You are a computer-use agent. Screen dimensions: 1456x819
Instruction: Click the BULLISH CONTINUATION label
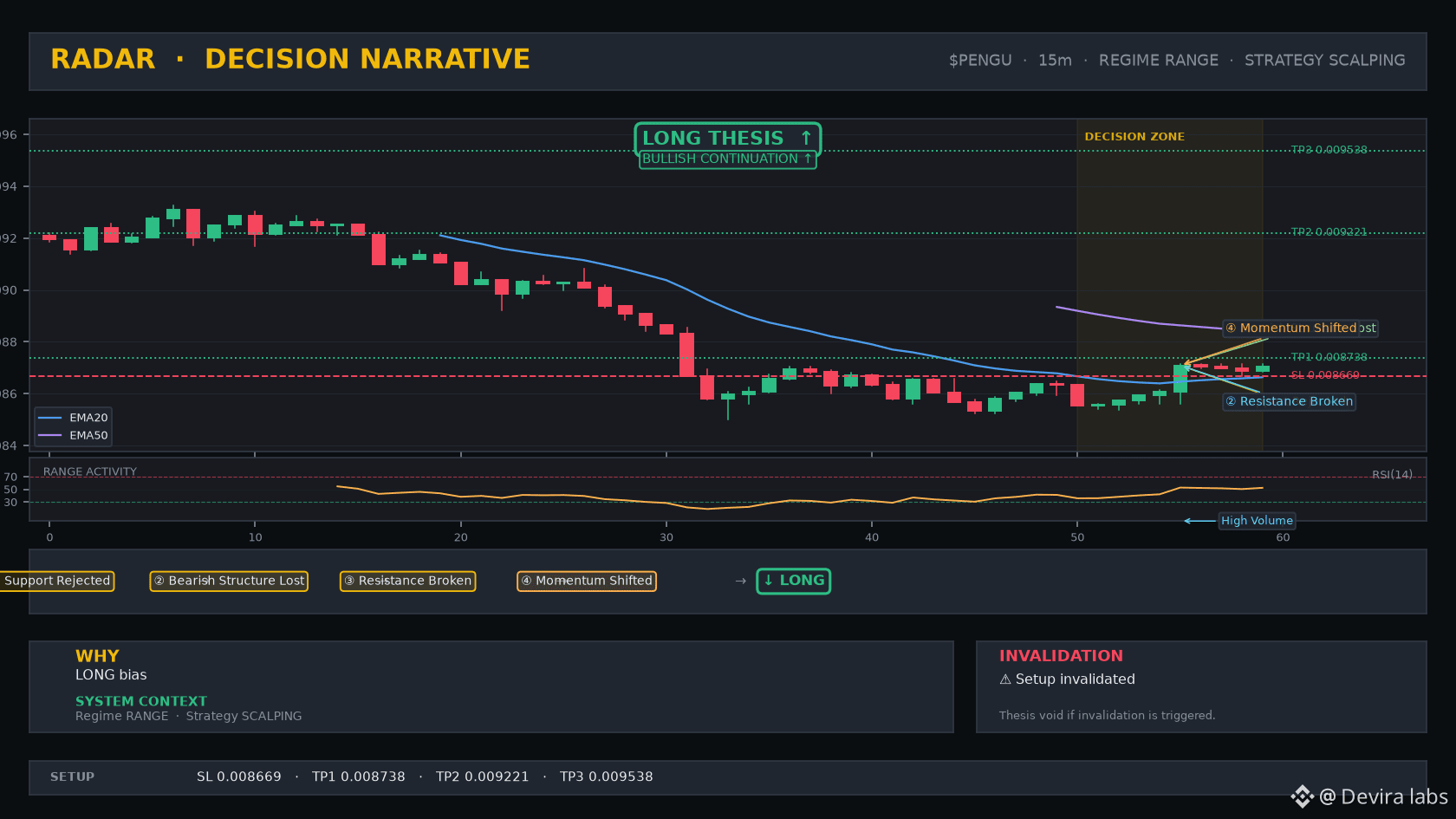727,159
